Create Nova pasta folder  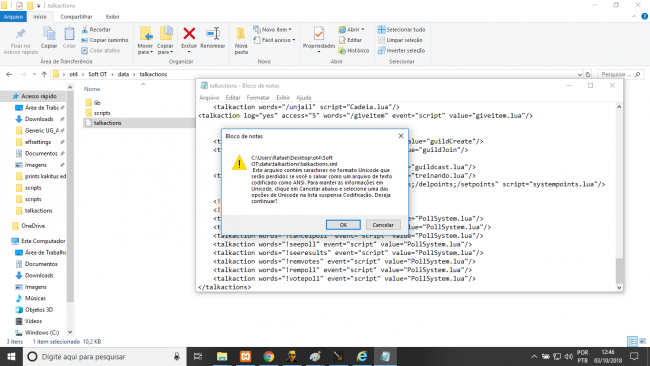[x=241, y=41]
